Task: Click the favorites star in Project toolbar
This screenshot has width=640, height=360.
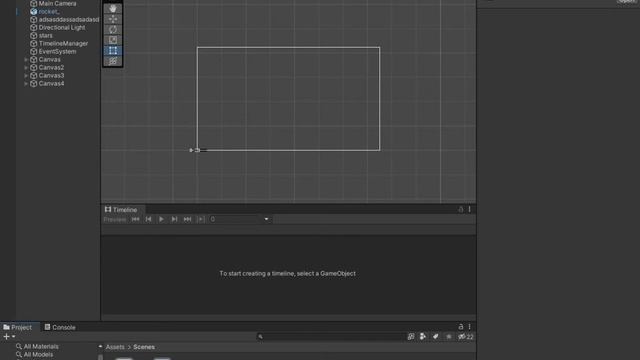Action: (449, 337)
